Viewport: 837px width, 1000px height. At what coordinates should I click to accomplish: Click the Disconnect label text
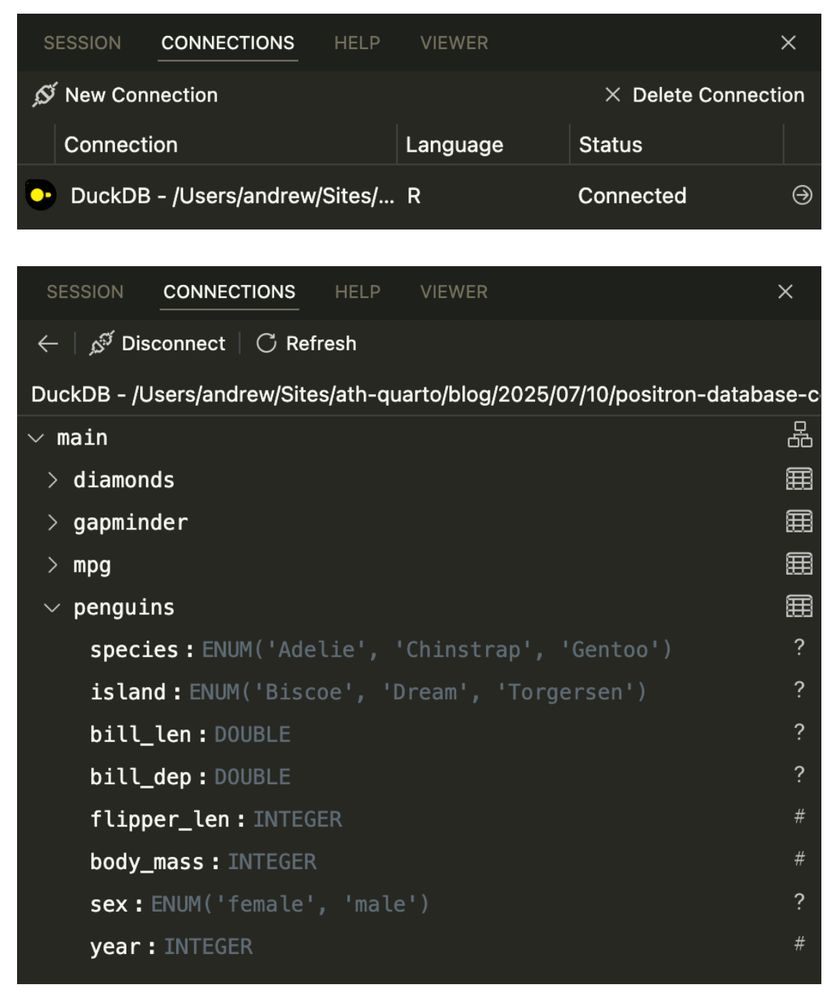[174, 344]
